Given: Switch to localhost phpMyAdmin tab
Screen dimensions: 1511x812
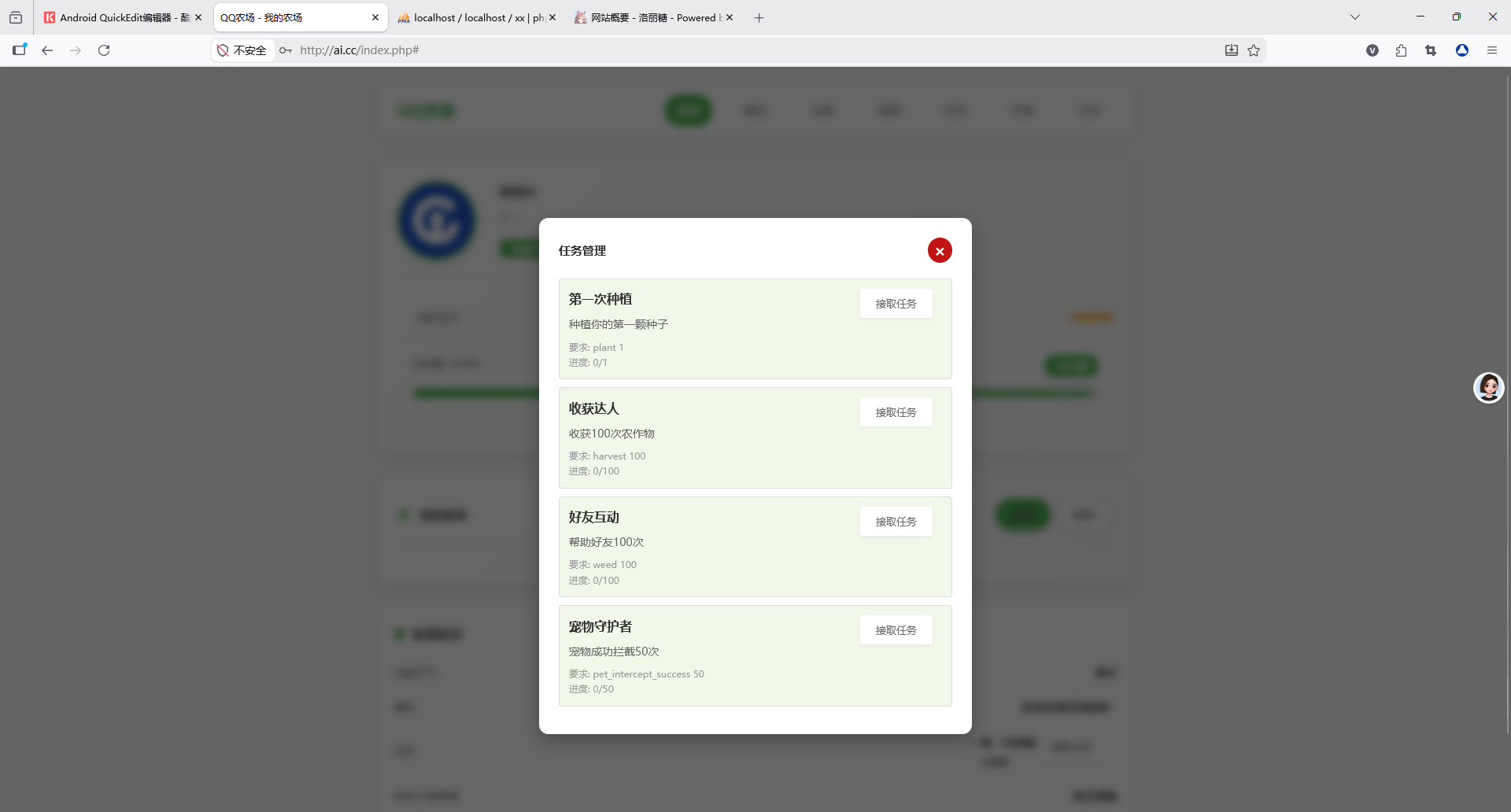Looking at the screenshot, I should coord(472,17).
